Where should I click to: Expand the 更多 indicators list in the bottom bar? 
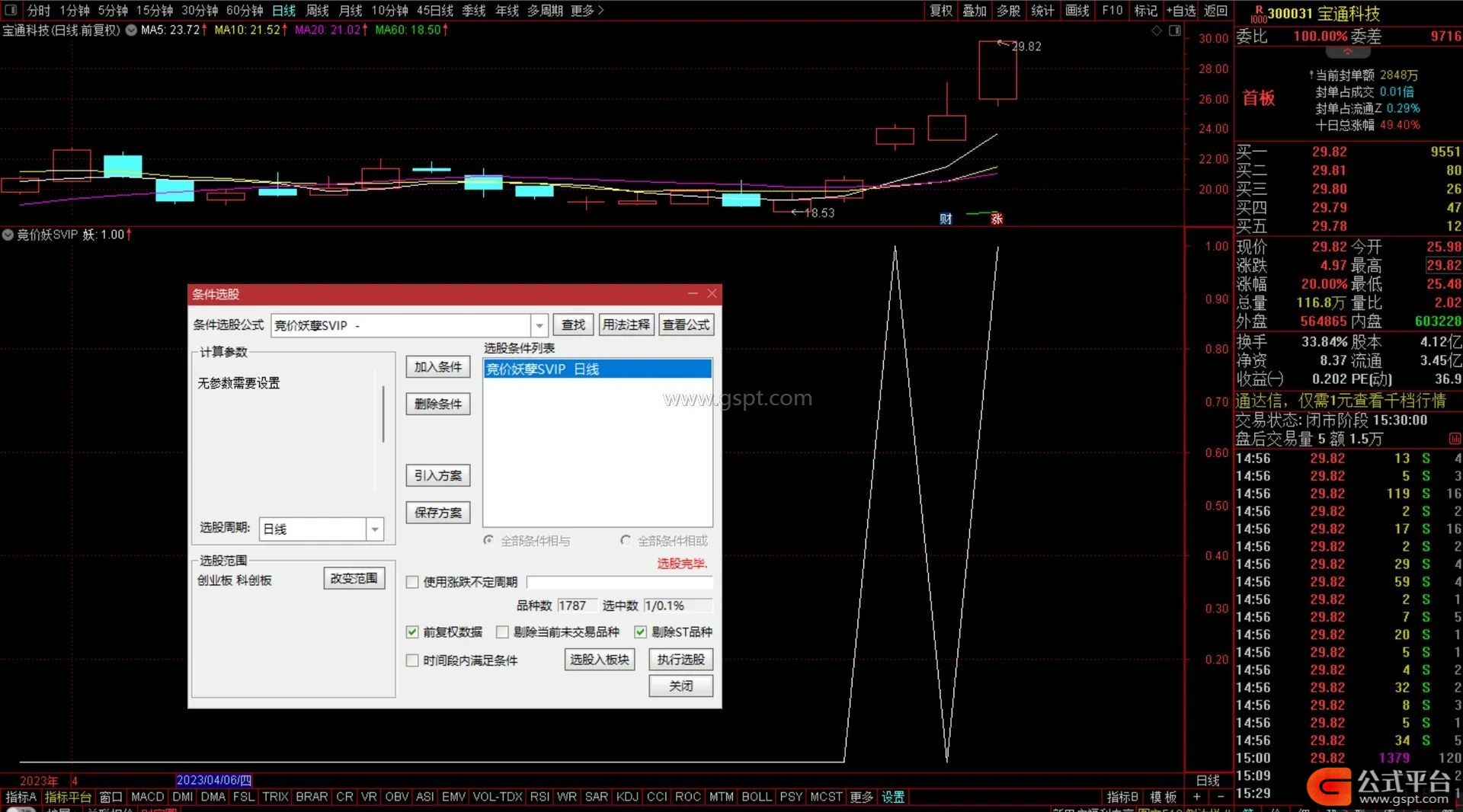pyautogui.click(x=861, y=797)
